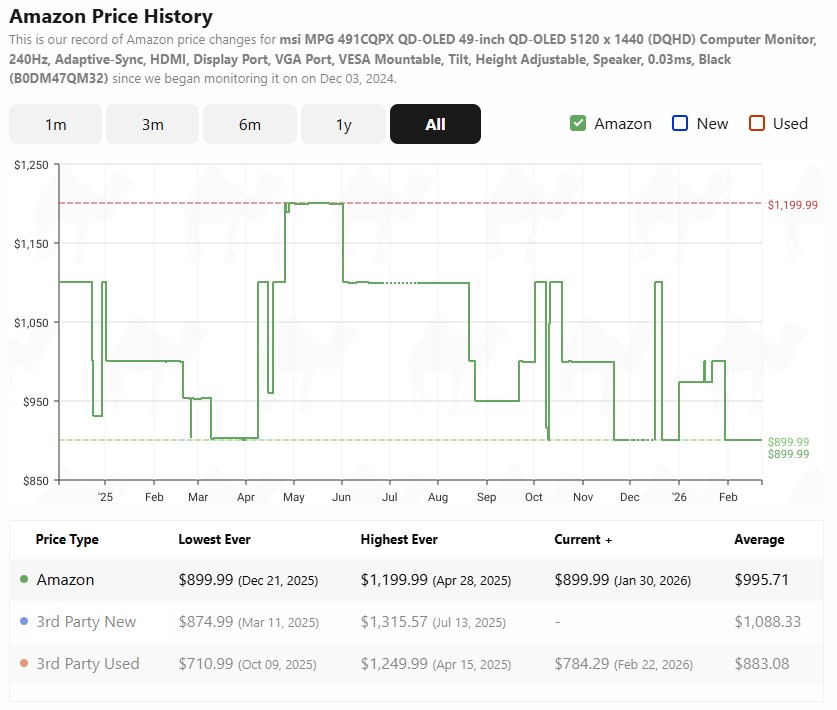
Task: Select the 3m time range tab
Action: point(152,124)
